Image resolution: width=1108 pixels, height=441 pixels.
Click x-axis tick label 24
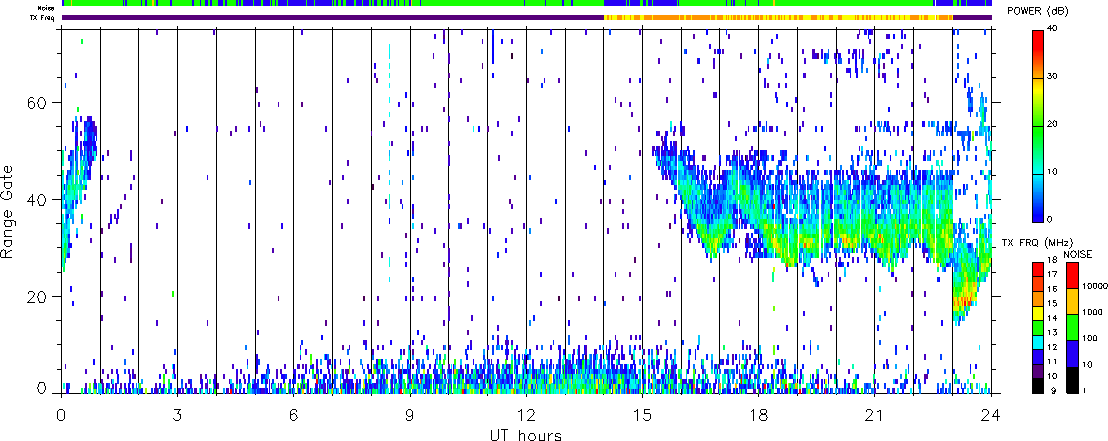click(x=991, y=414)
